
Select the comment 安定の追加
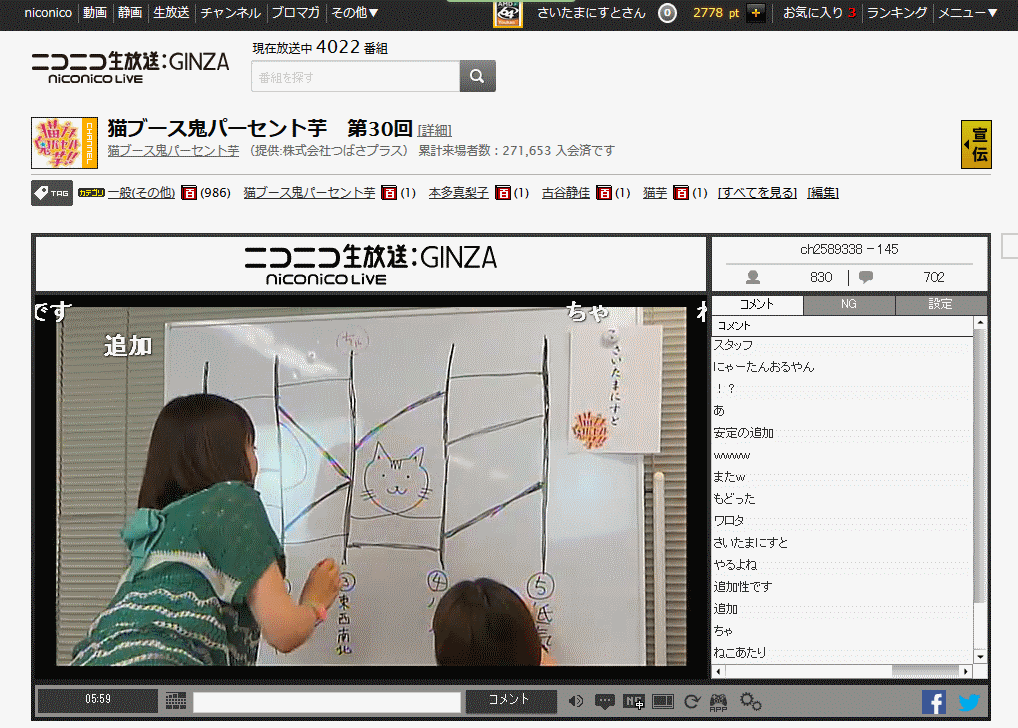(842, 433)
